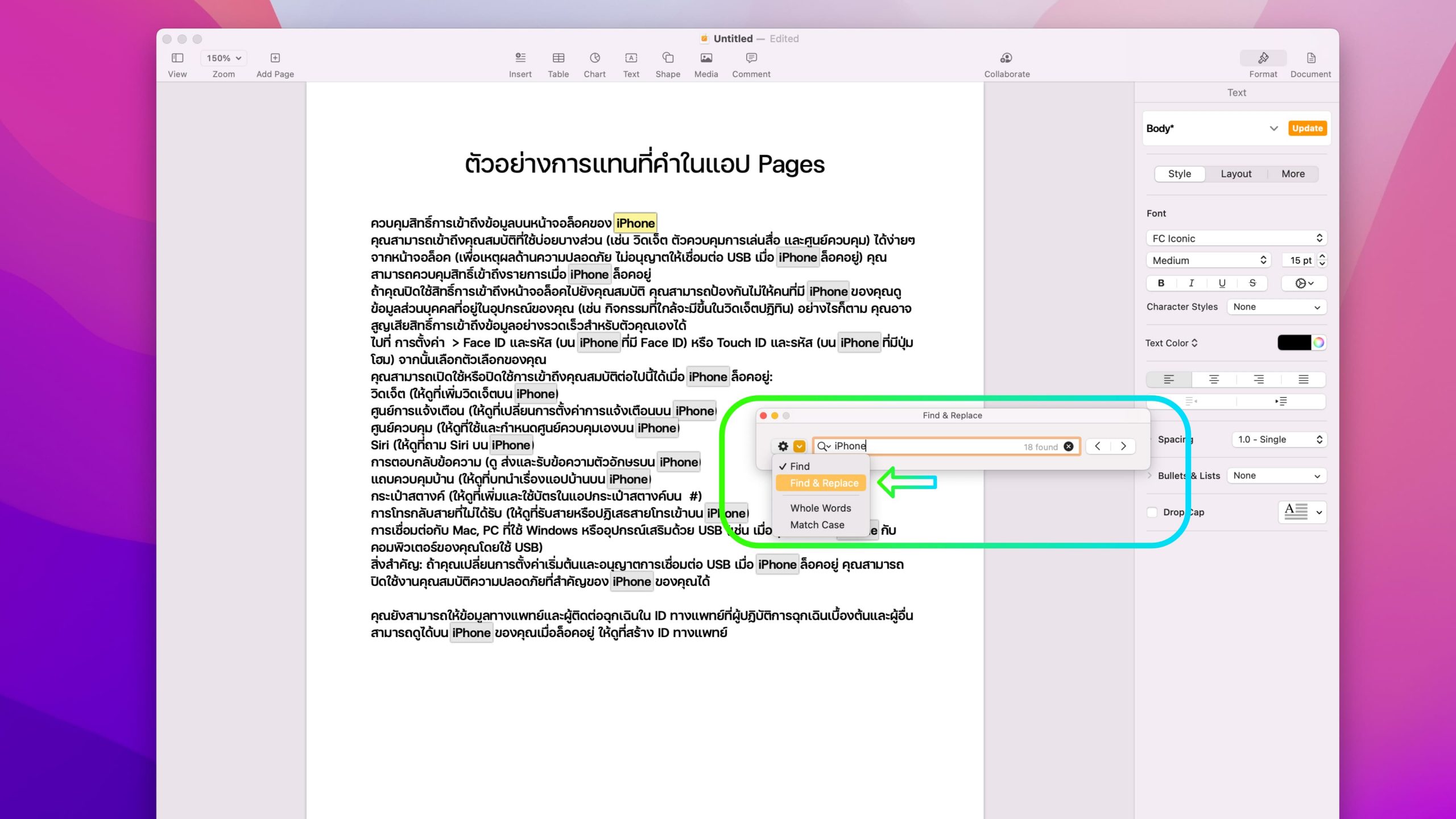
Task: Insert a Shape using the toolbar
Action: (668, 58)
